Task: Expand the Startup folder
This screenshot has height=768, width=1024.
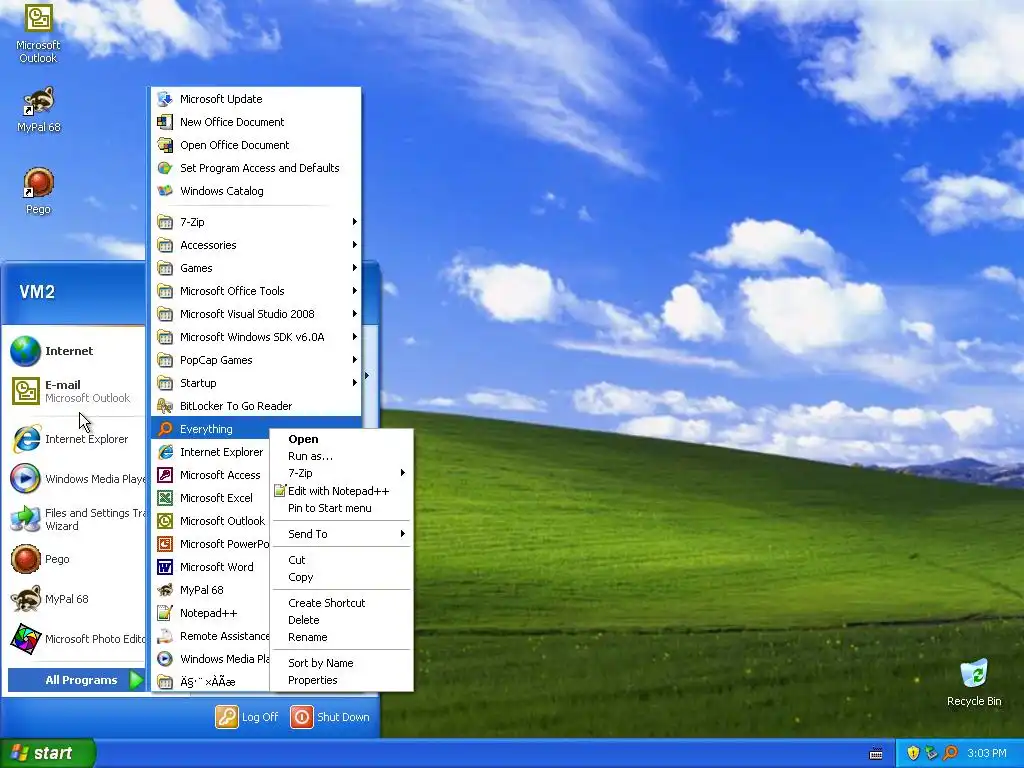Action: [x=256, y=383]
